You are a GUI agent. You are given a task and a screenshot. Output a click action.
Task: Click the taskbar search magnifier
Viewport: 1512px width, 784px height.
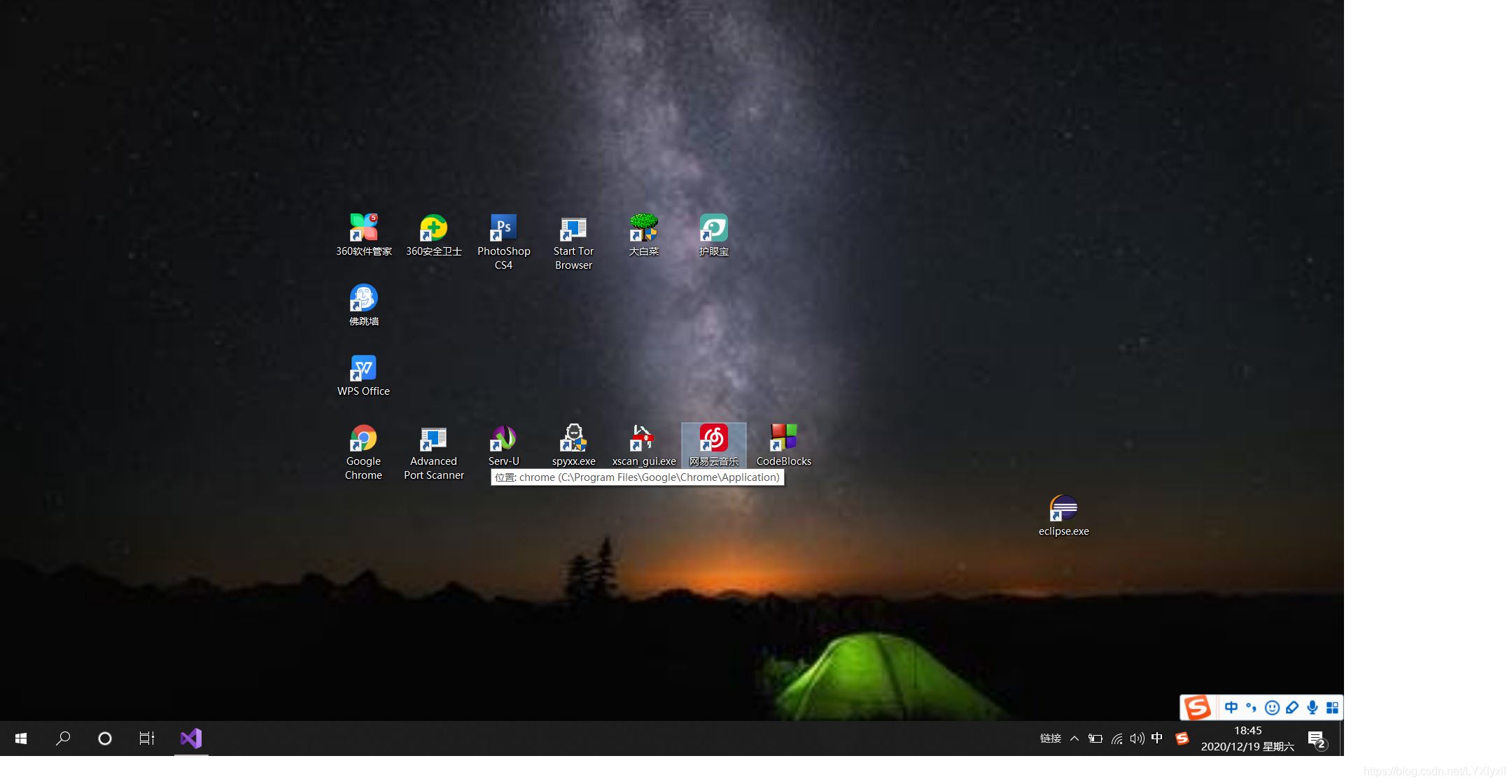(x=63, y=738)
